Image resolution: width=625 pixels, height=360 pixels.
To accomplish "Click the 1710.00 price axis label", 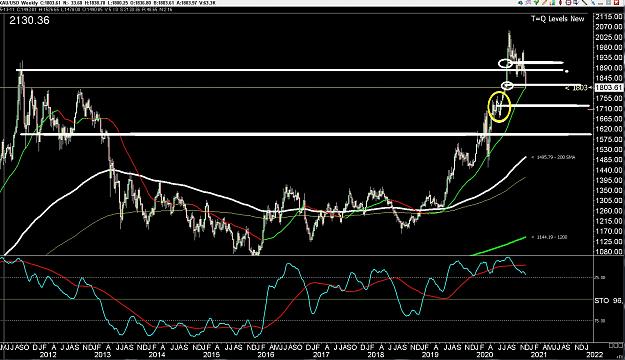I will tap(608, 109).
